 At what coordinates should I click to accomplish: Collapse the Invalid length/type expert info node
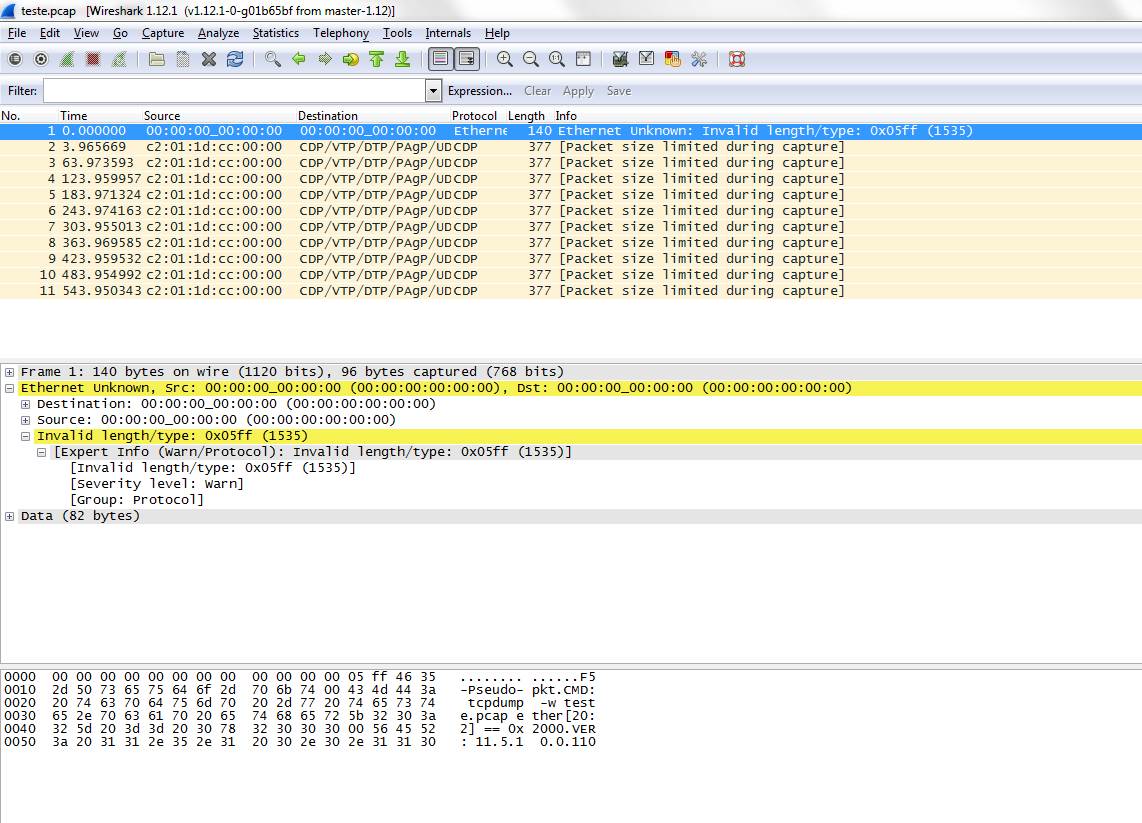pos(24,436)
